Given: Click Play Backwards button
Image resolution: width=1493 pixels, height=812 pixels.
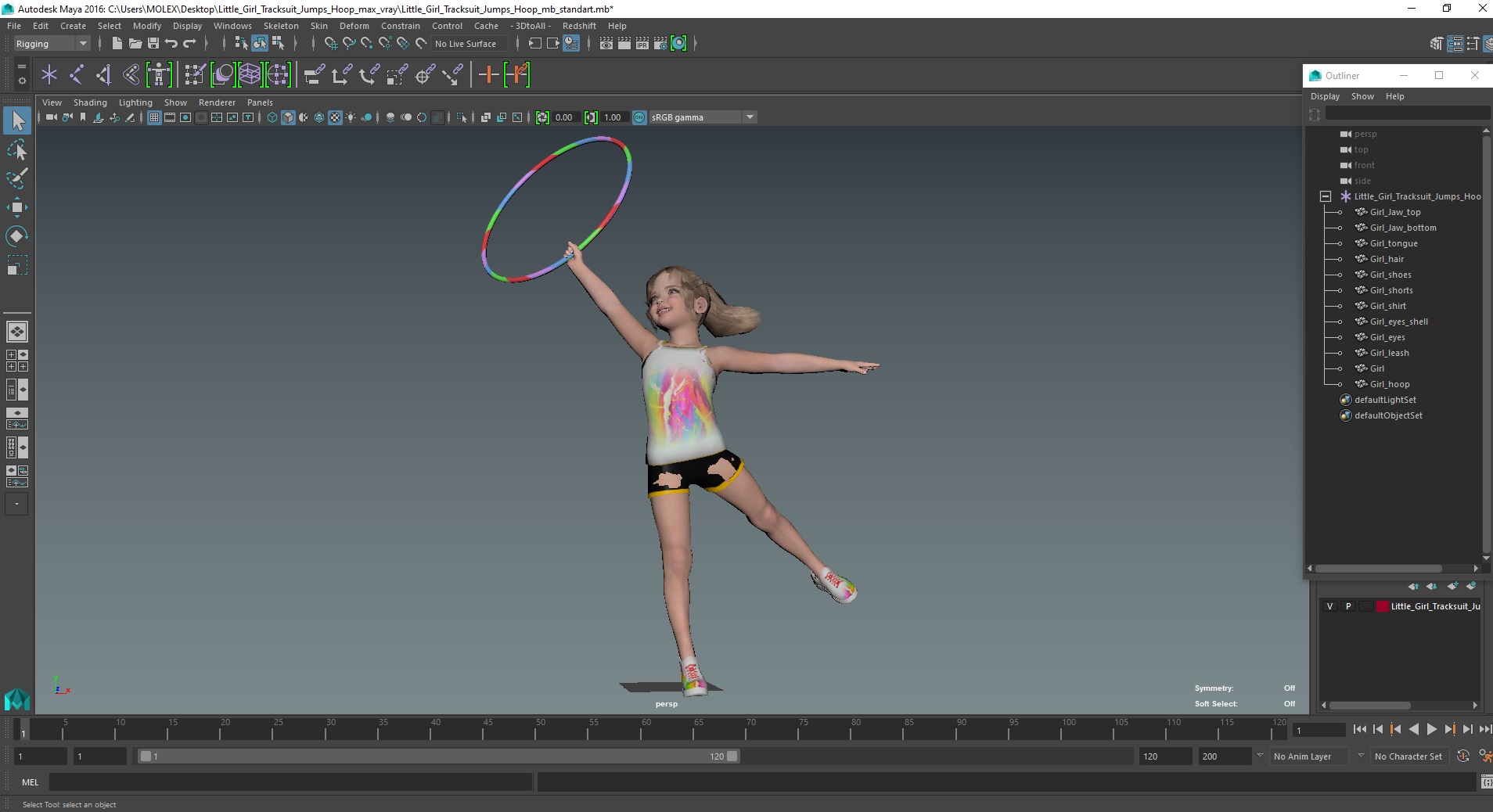Looking at the screenshot, I should 1413,729.
